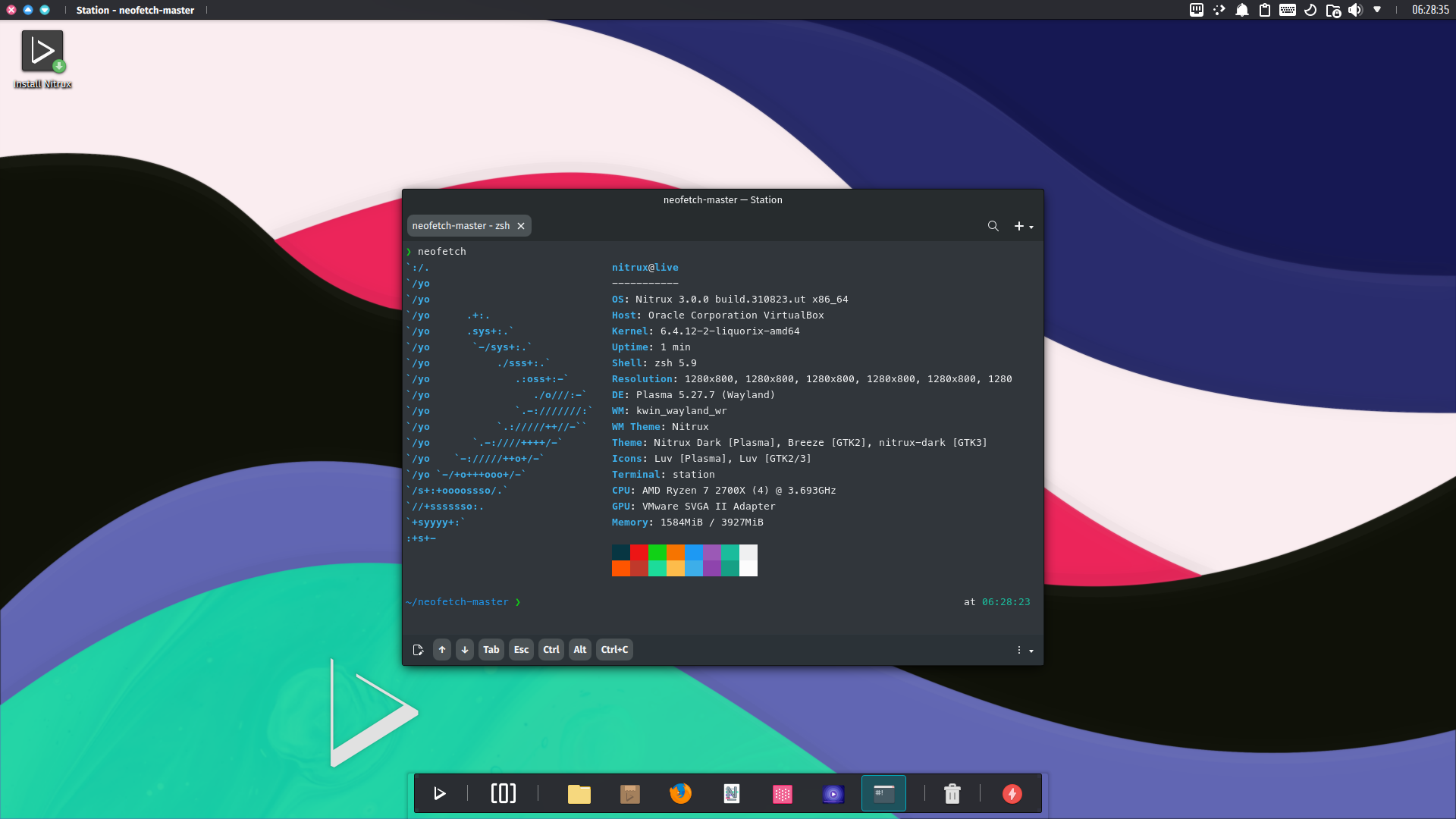
Task: Click the notifications bell in the system tray
Action: point(1241,10)
